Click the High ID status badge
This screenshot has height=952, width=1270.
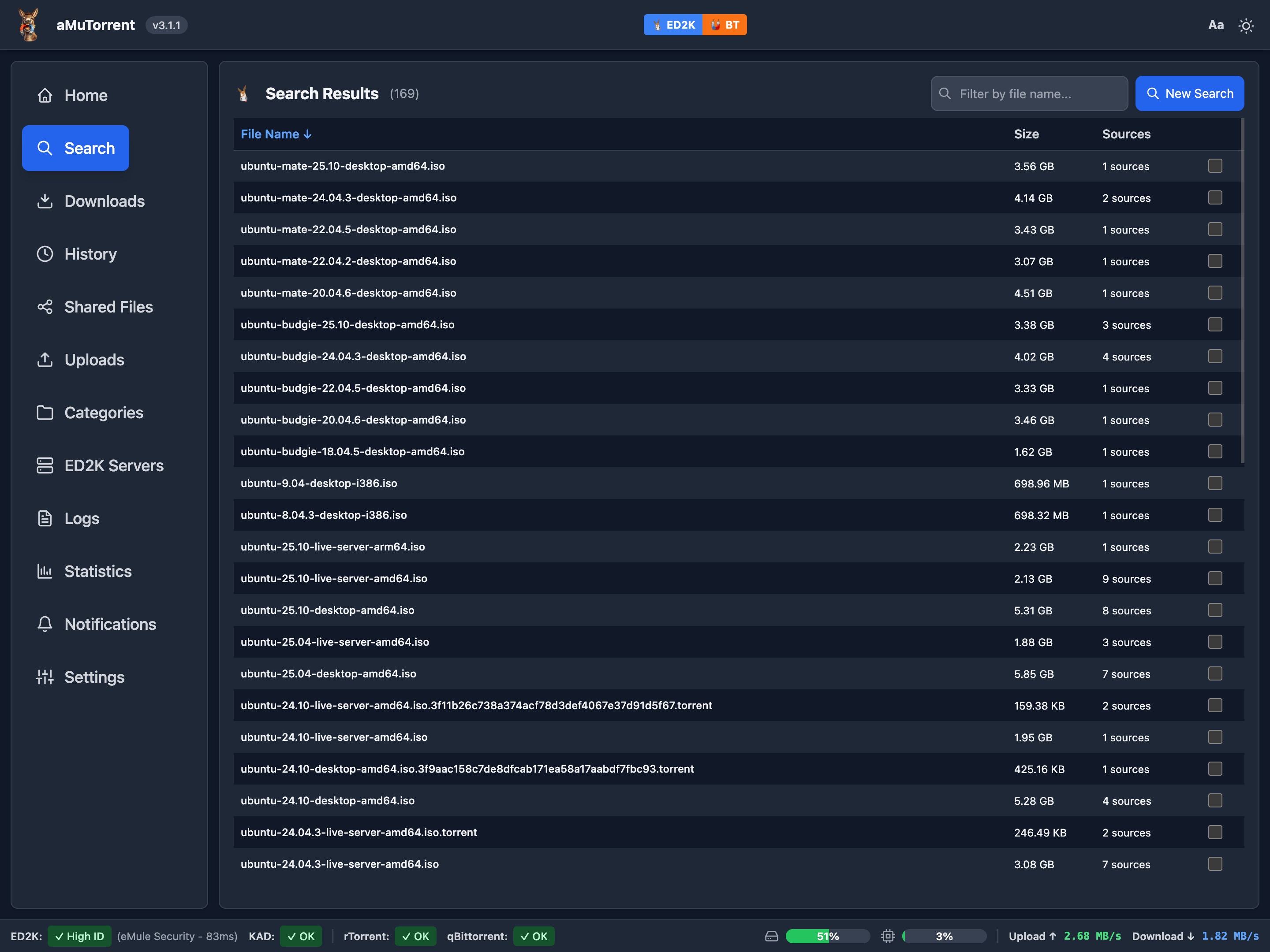(79, 936)
